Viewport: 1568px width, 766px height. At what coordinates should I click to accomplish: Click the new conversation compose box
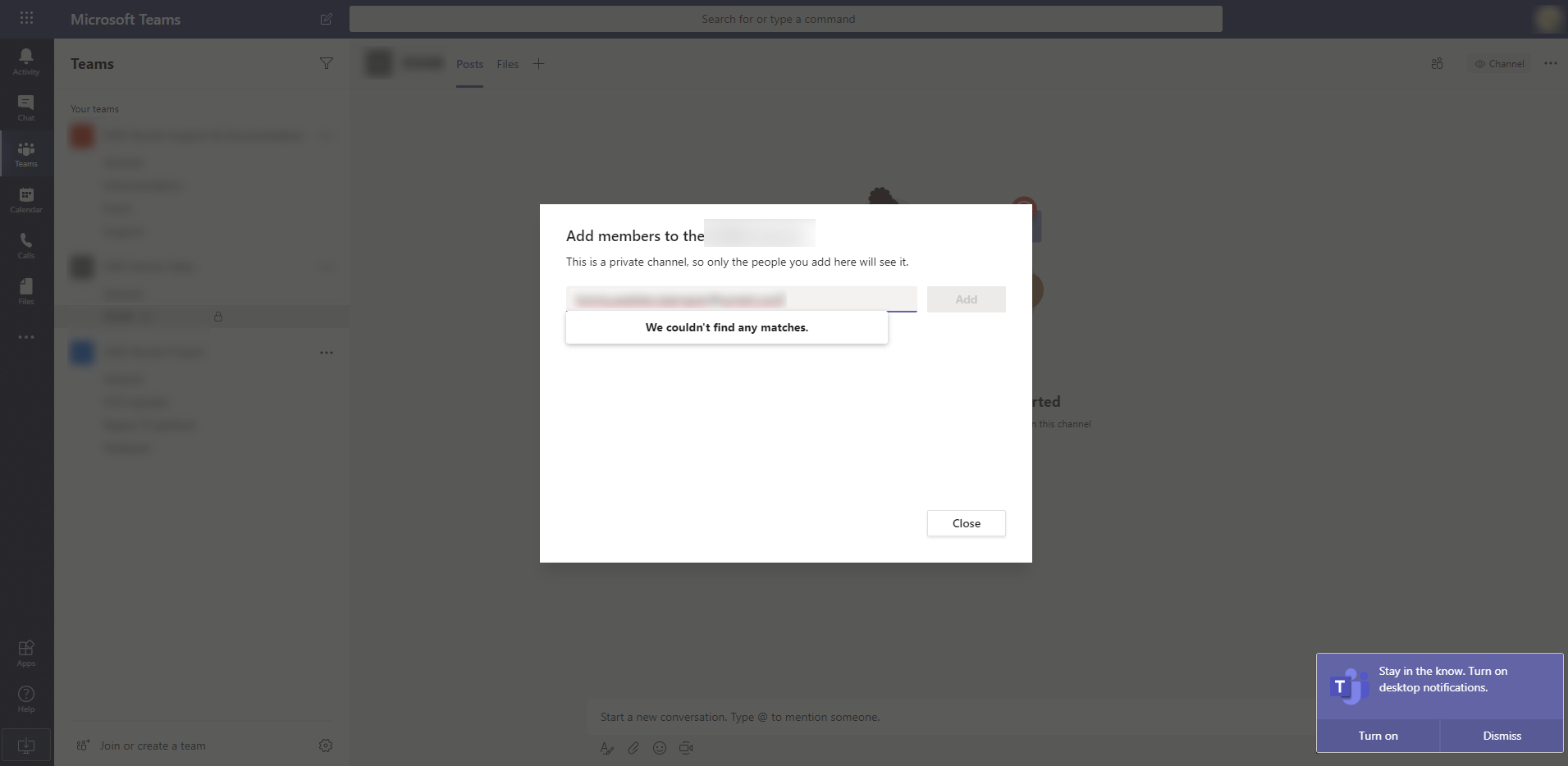952,717
